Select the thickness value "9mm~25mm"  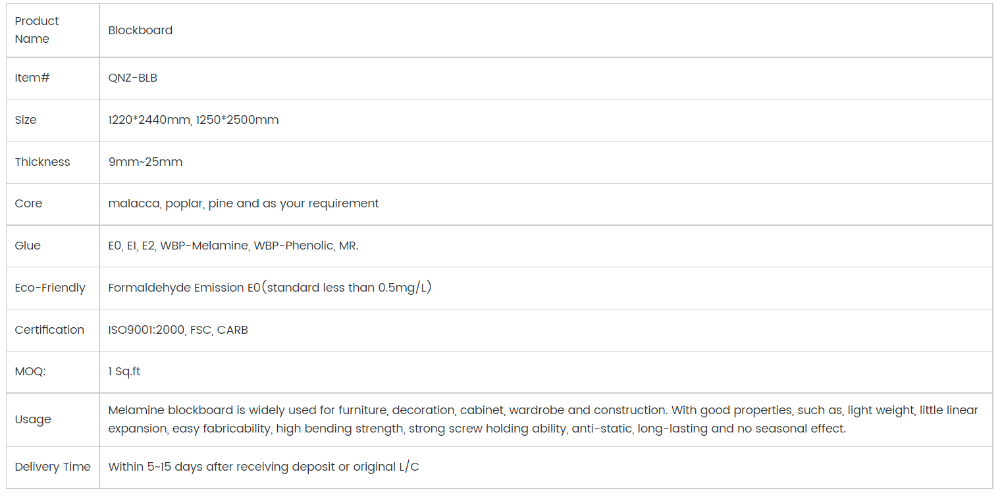tap(145, 162)
